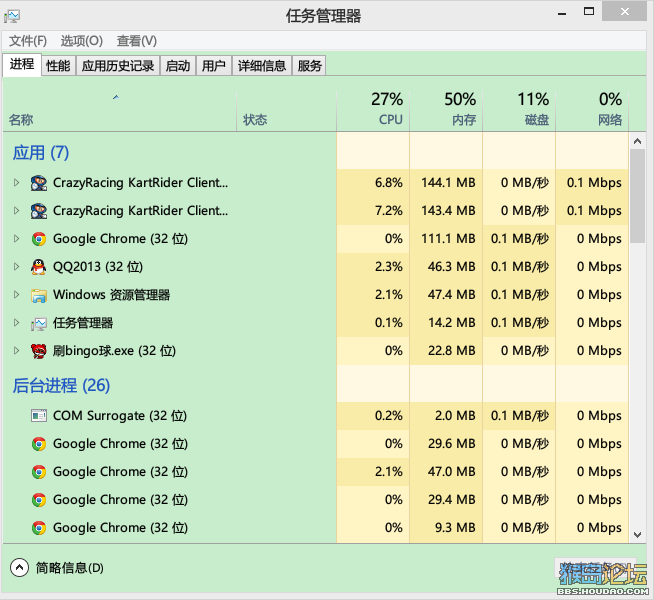Click the 47.4 MB memory cell

(x=446, y=294)
